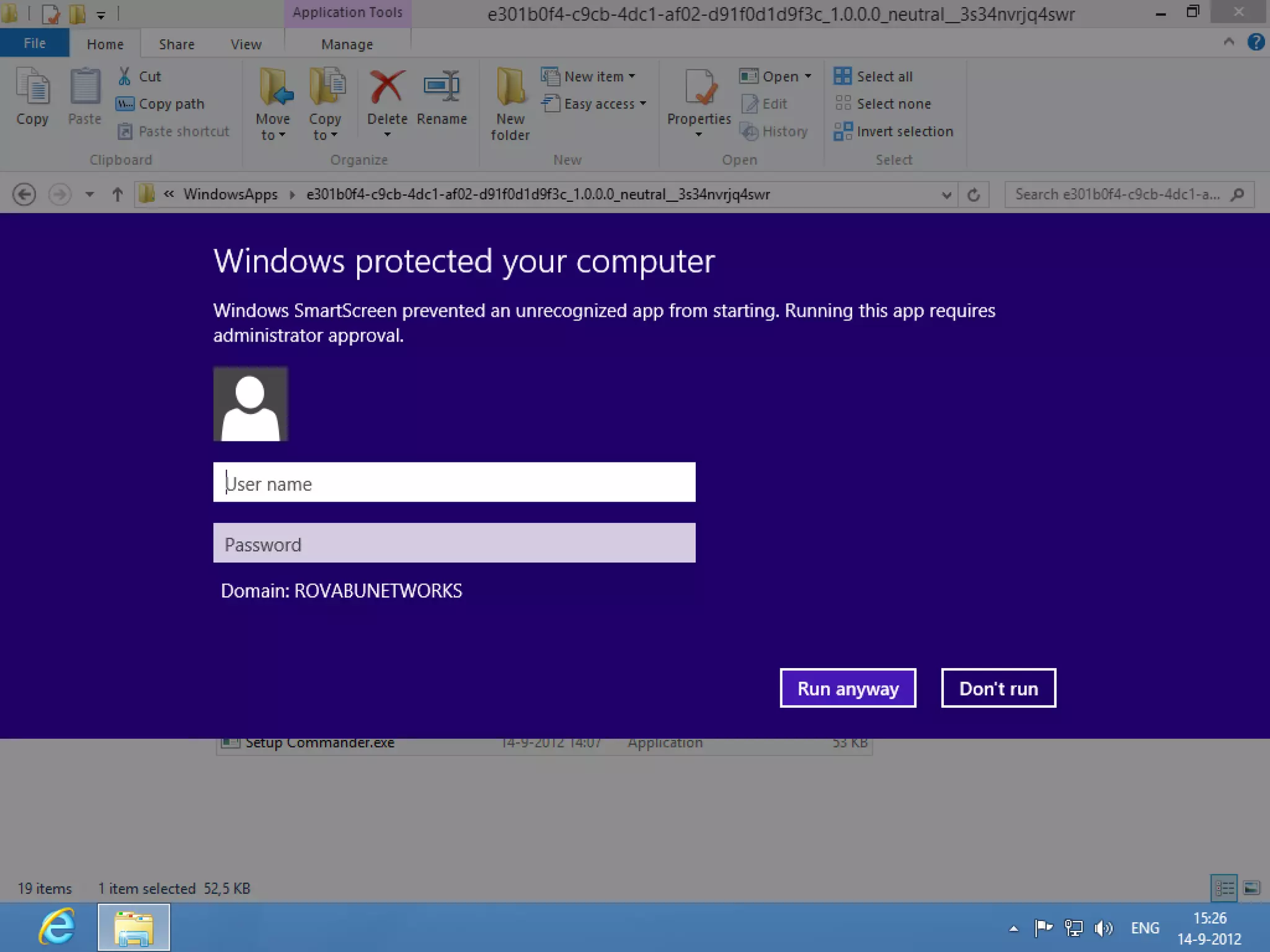Viewport: 1270px width, 952px height.
Task: Open the Move to folder menu
Action: coord(273,104)
